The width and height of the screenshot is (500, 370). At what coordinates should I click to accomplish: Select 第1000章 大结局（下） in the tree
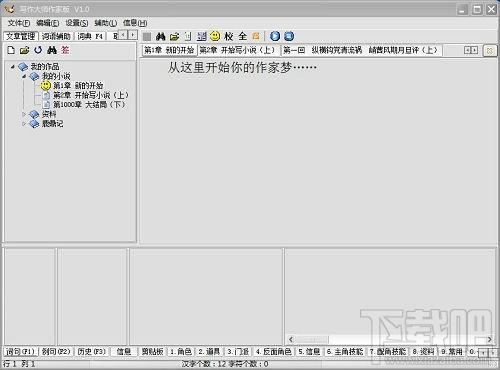[89, 105]
